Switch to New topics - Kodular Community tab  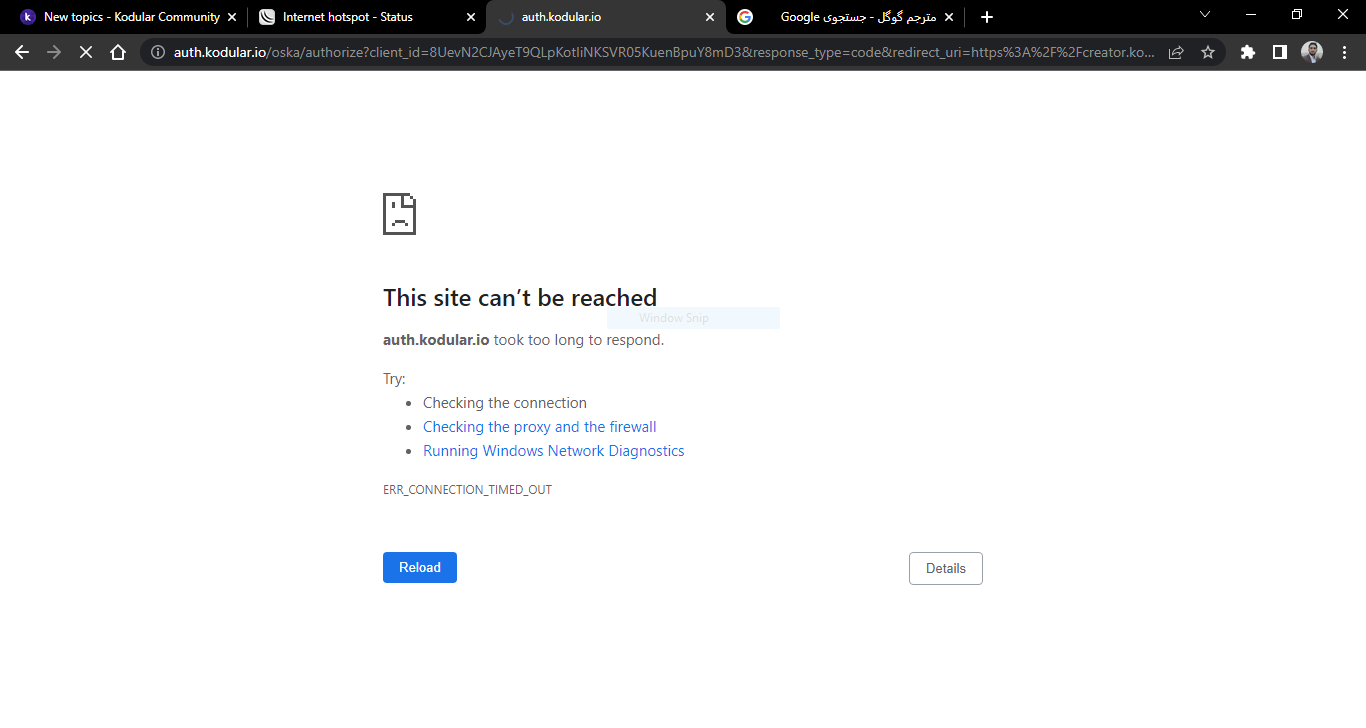click(x=128, y=17)
